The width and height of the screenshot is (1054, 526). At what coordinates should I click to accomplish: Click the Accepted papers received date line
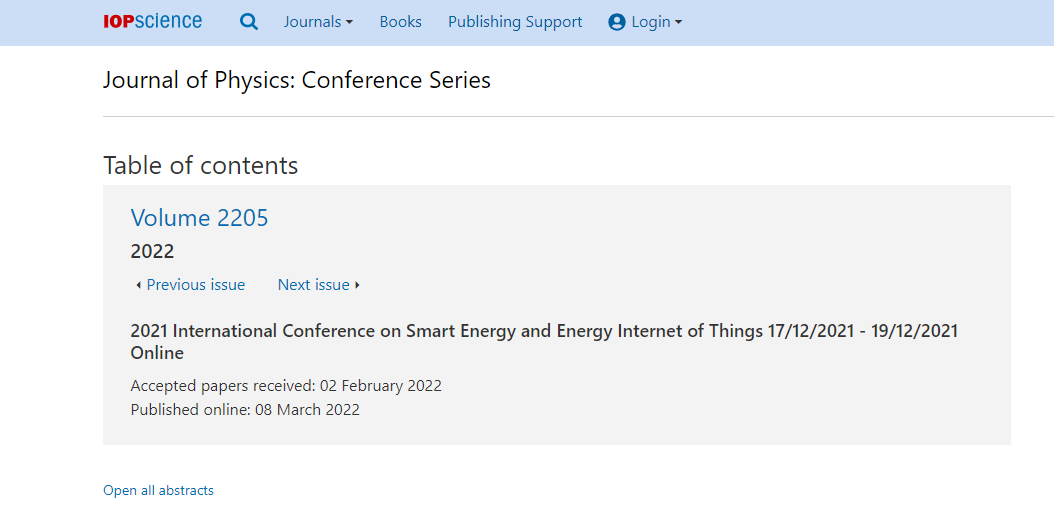286,386
